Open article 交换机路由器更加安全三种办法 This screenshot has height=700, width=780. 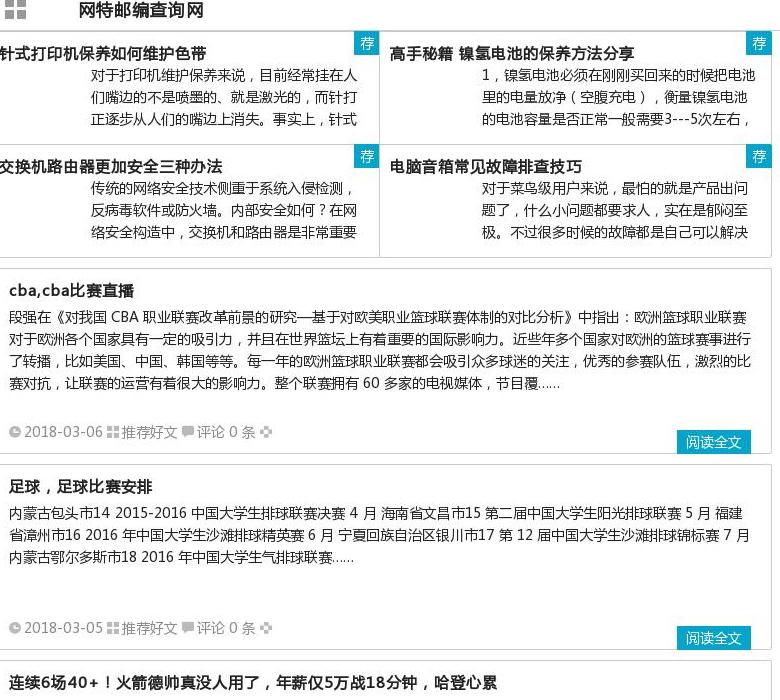tap(111, 166)
